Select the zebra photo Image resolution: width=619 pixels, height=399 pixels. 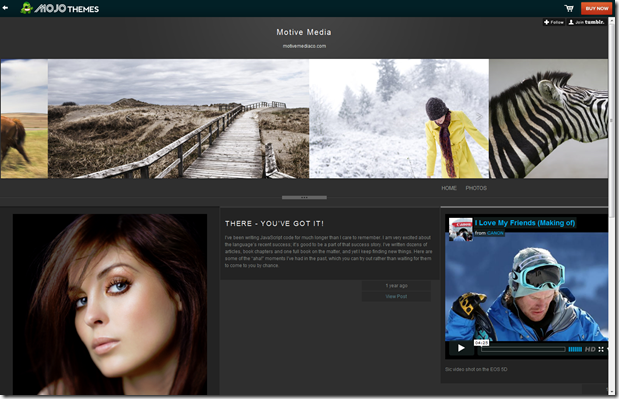pos(548,119)
